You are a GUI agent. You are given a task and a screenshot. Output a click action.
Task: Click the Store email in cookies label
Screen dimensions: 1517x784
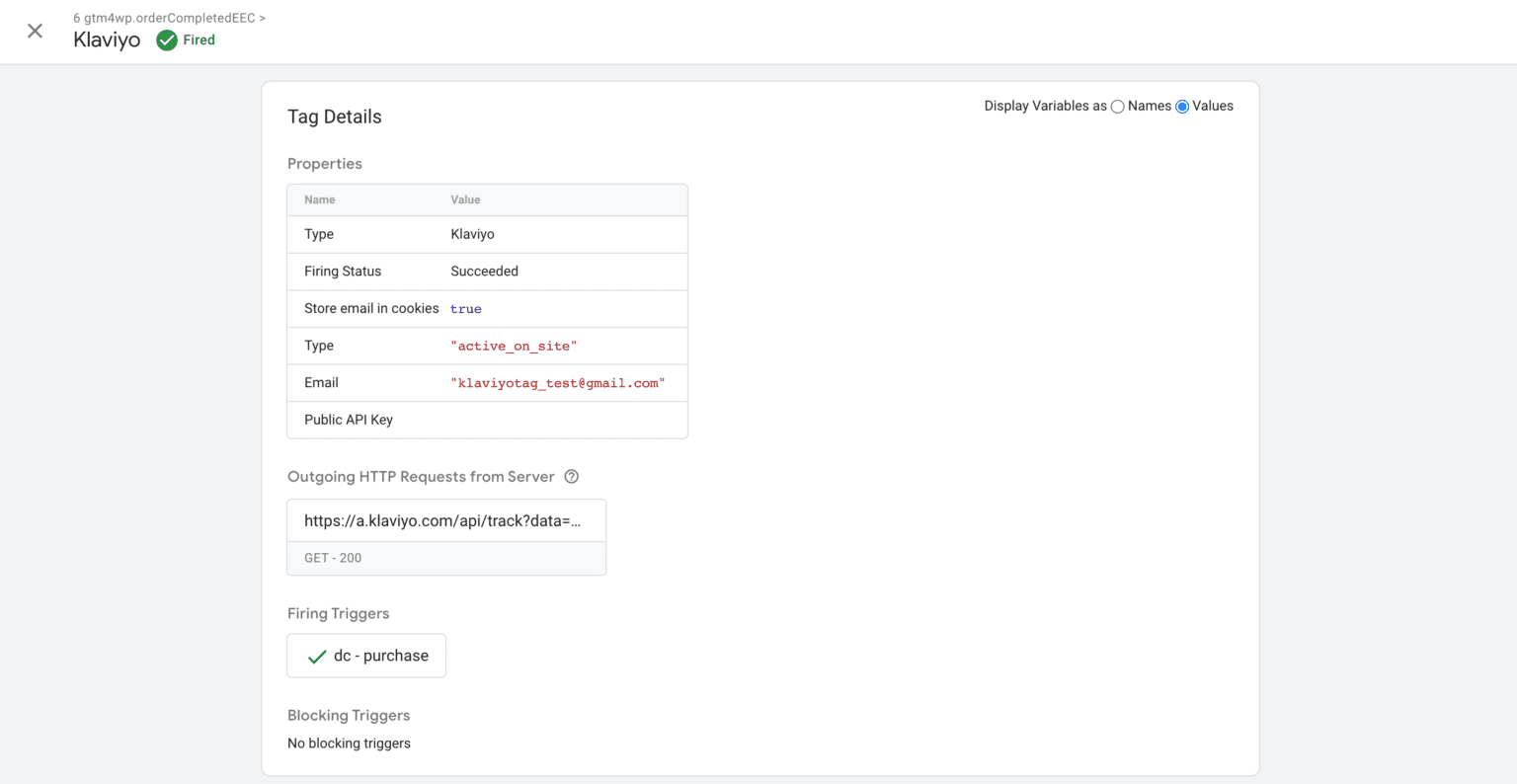coord(371,309)
